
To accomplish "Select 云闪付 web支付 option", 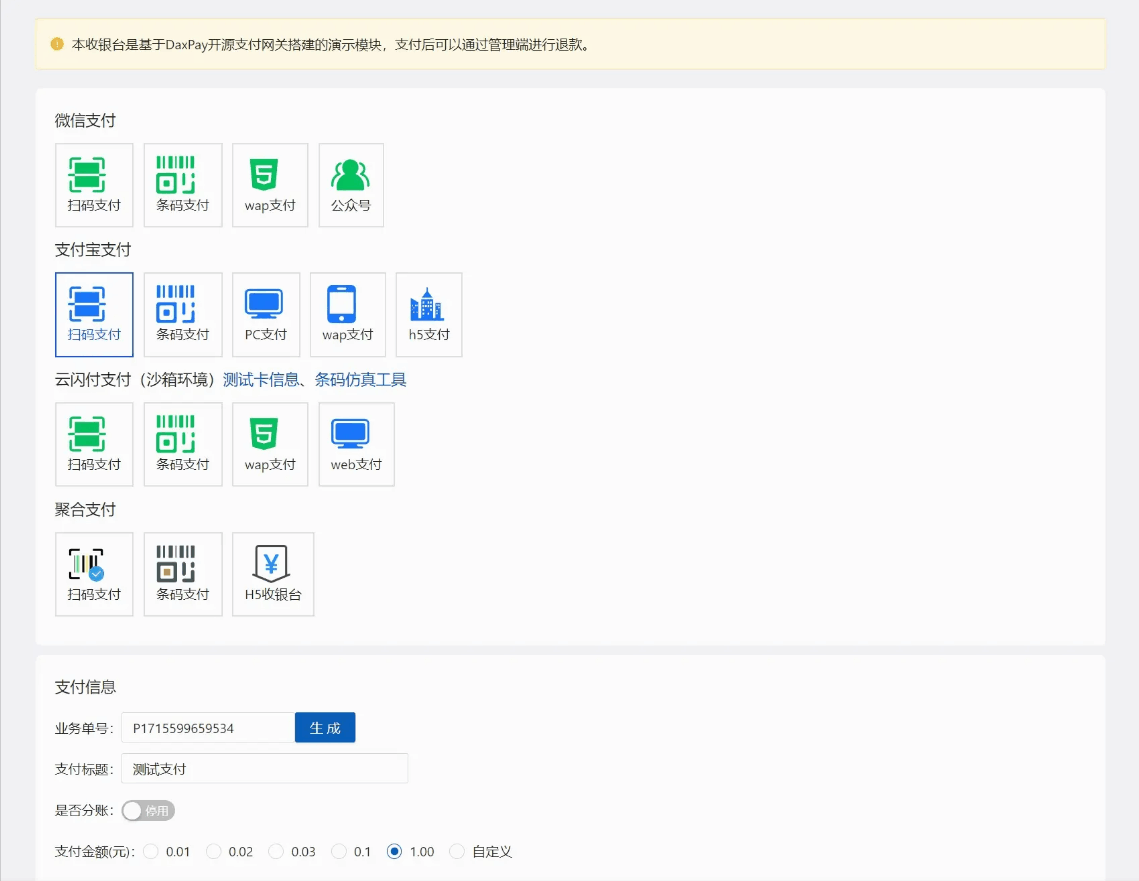I will (356, 444).
